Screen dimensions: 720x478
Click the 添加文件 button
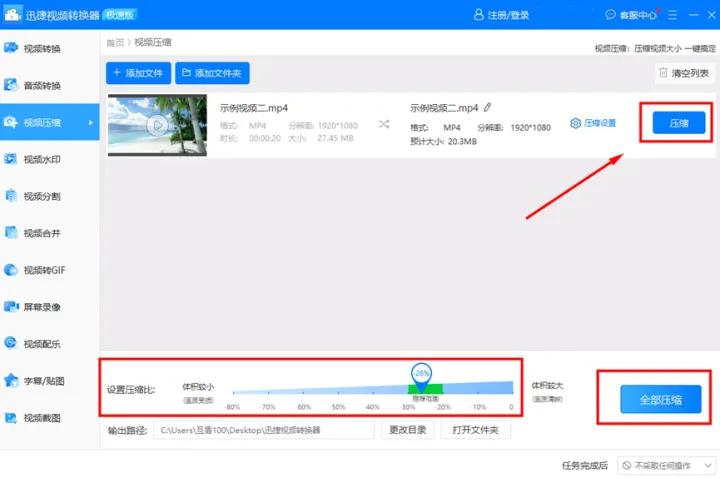138,73
